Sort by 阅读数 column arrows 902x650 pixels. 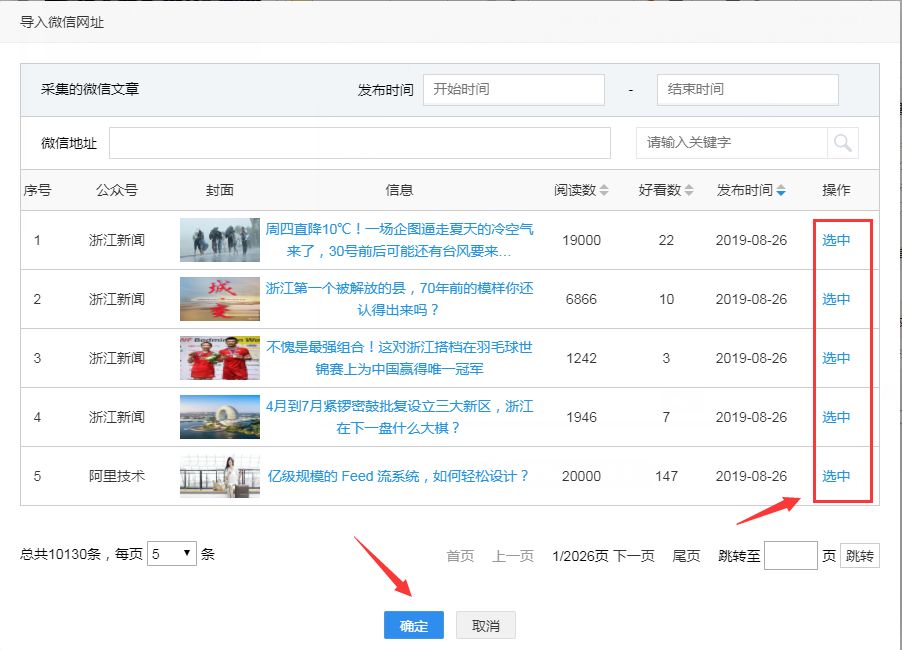point(604,191)
